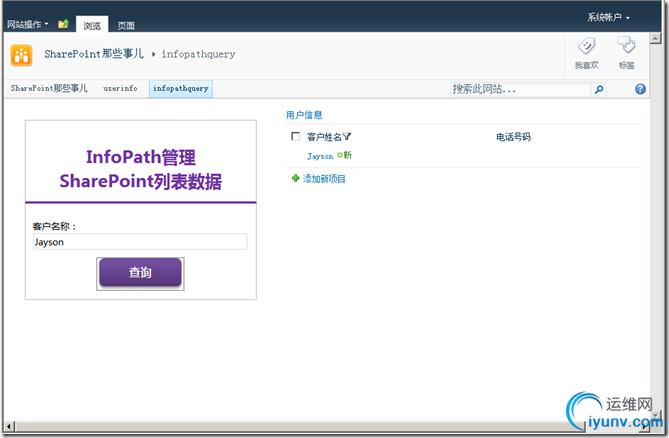Open help with the blue question mark icon

pos(640,89)
